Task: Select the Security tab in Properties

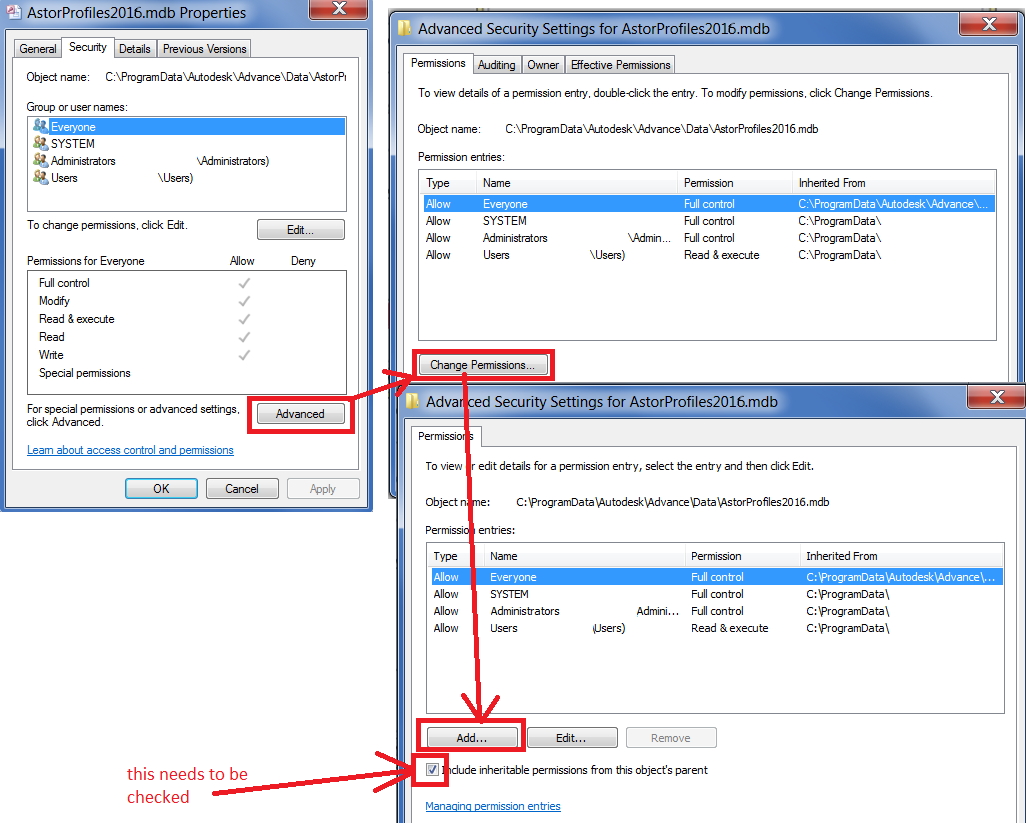Action: [x=88, y=47]
